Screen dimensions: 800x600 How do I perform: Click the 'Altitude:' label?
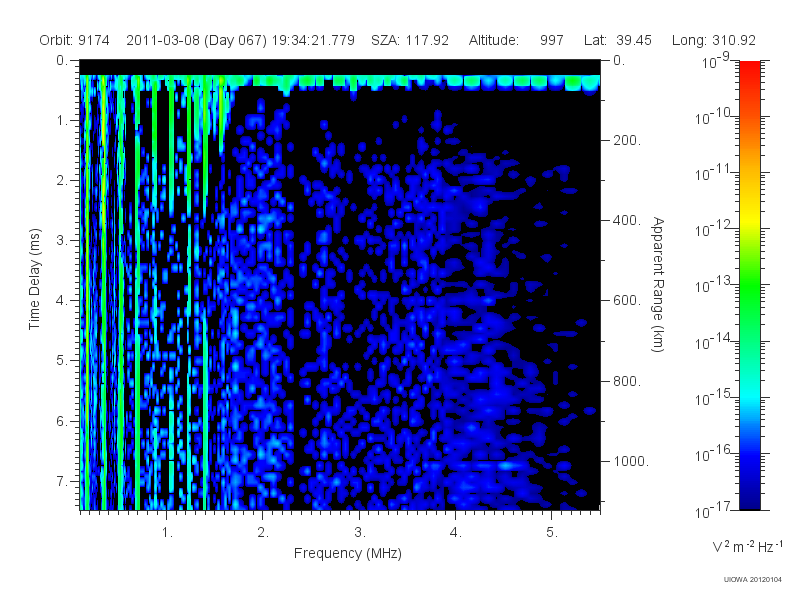493,40
